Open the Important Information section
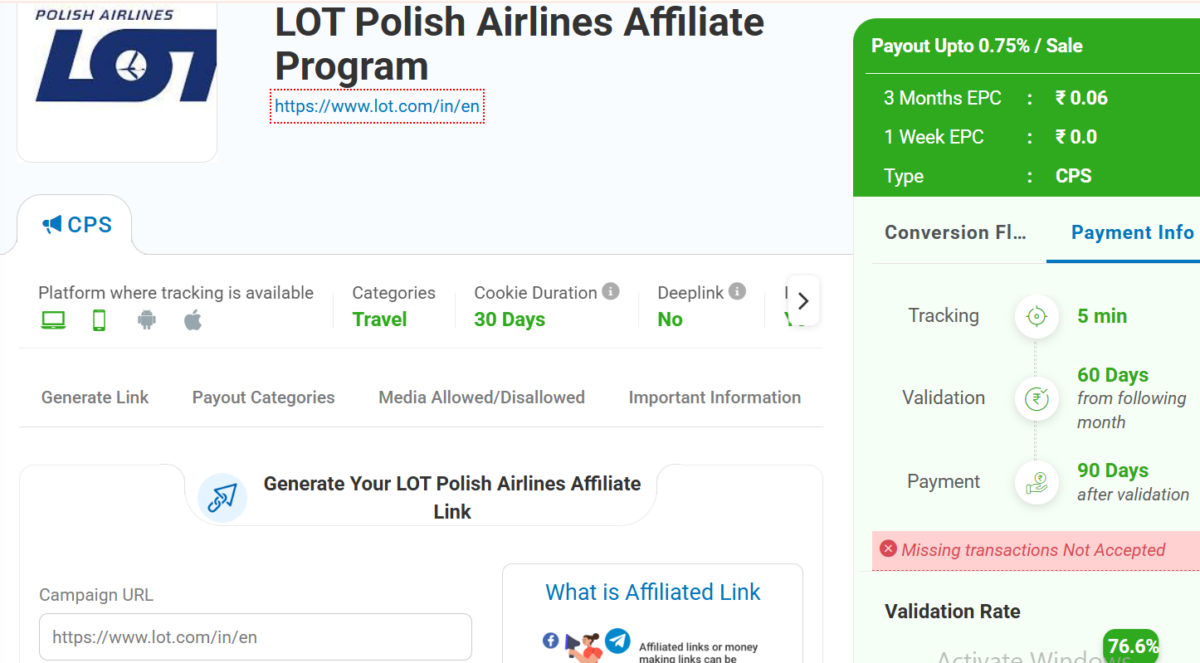This screenshot has width=1200, height=663. point(714,397)
